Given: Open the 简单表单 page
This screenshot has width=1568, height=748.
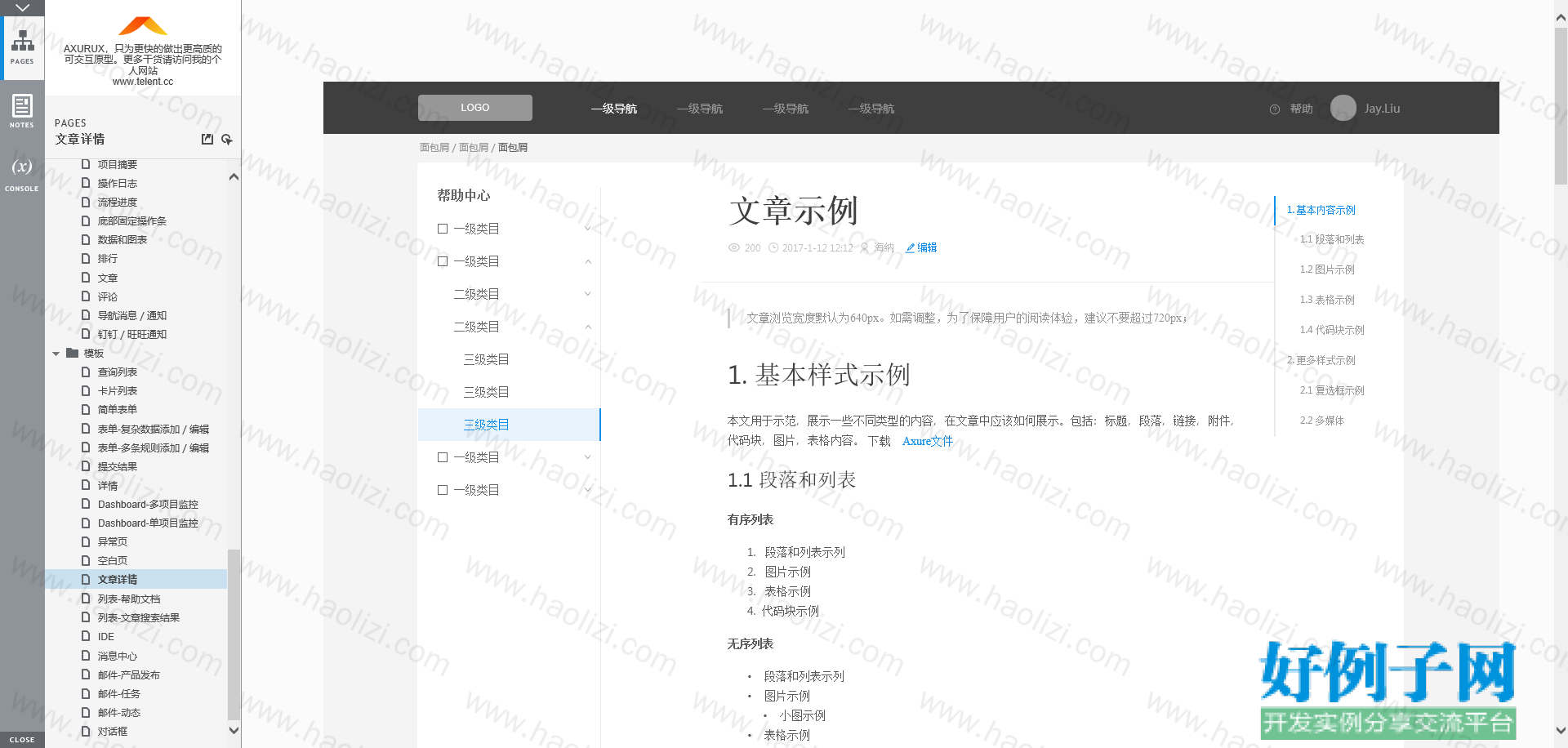Looking at the screenshot, I should click(118, 410).
